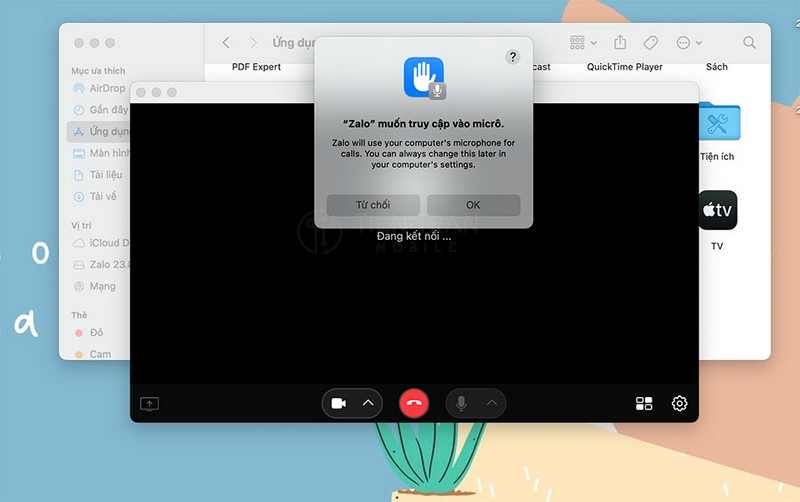Screen dimensions: 800x502
Task: Click the screen share icon
Action: click(x=150, y=404)
